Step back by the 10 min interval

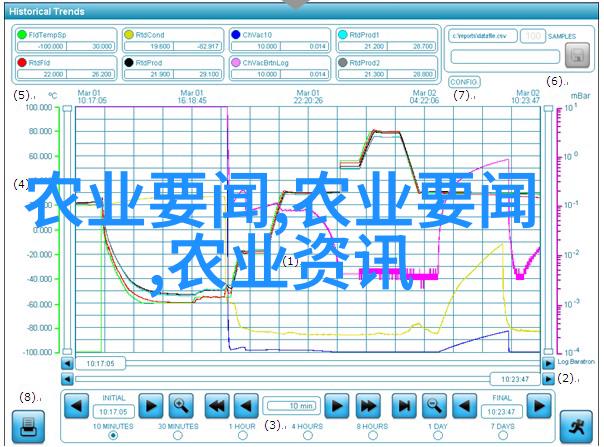pos(247,405)
